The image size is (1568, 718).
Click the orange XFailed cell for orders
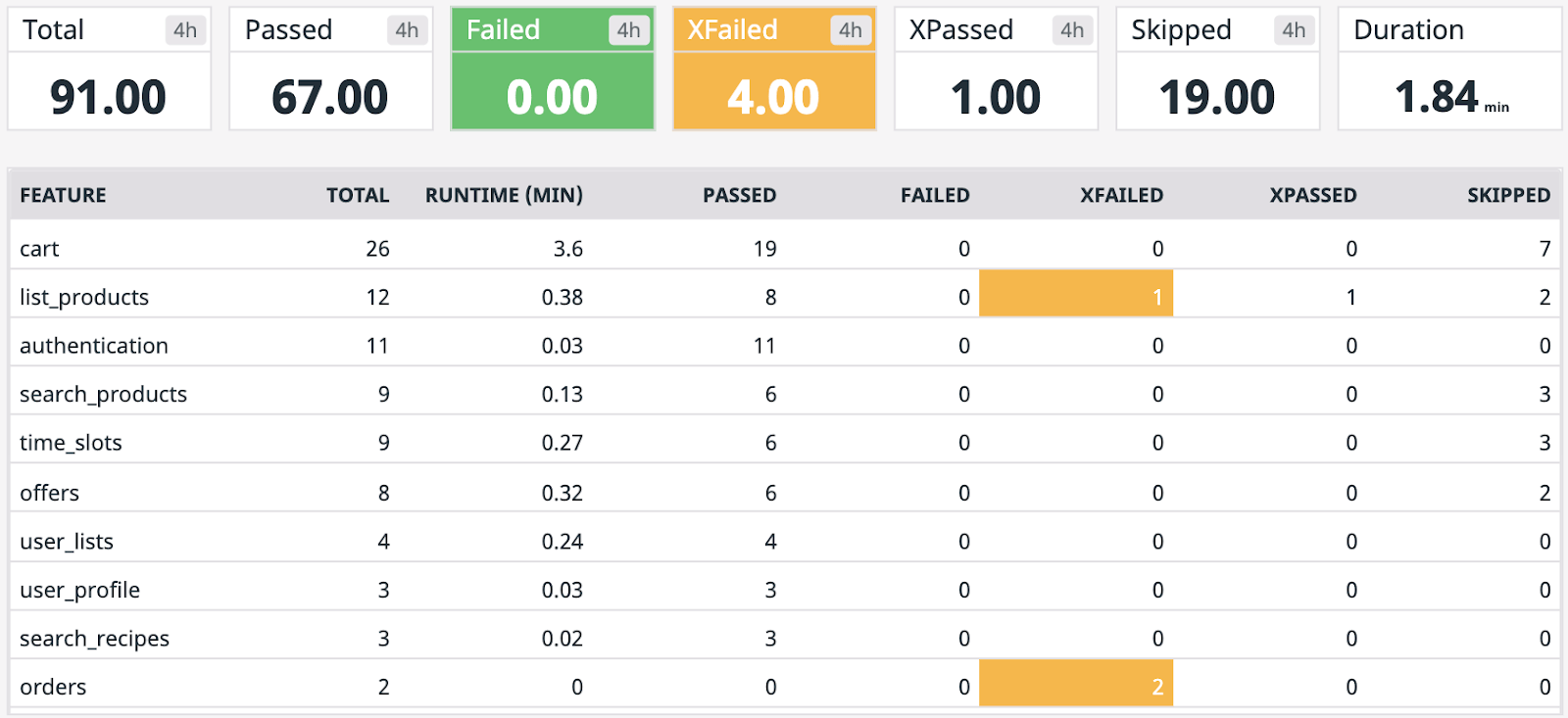(x=1076, y=687)
